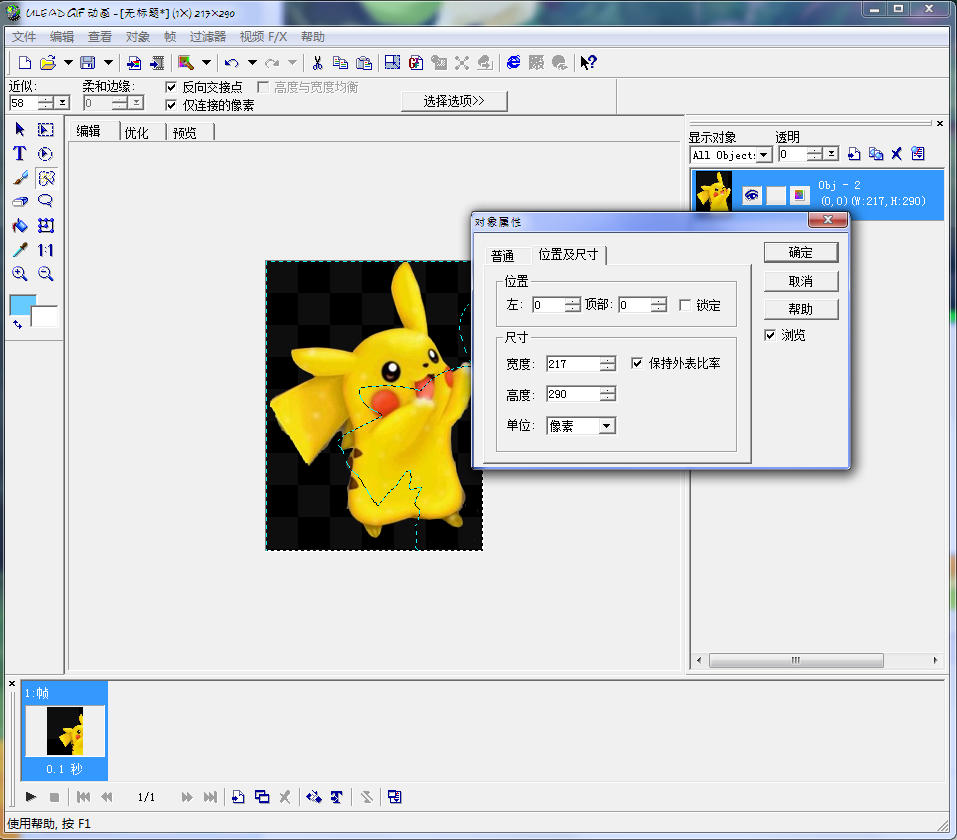Toggle the lock box of Obj - 2
The image size is (957, 840).
tap(776, 195)
